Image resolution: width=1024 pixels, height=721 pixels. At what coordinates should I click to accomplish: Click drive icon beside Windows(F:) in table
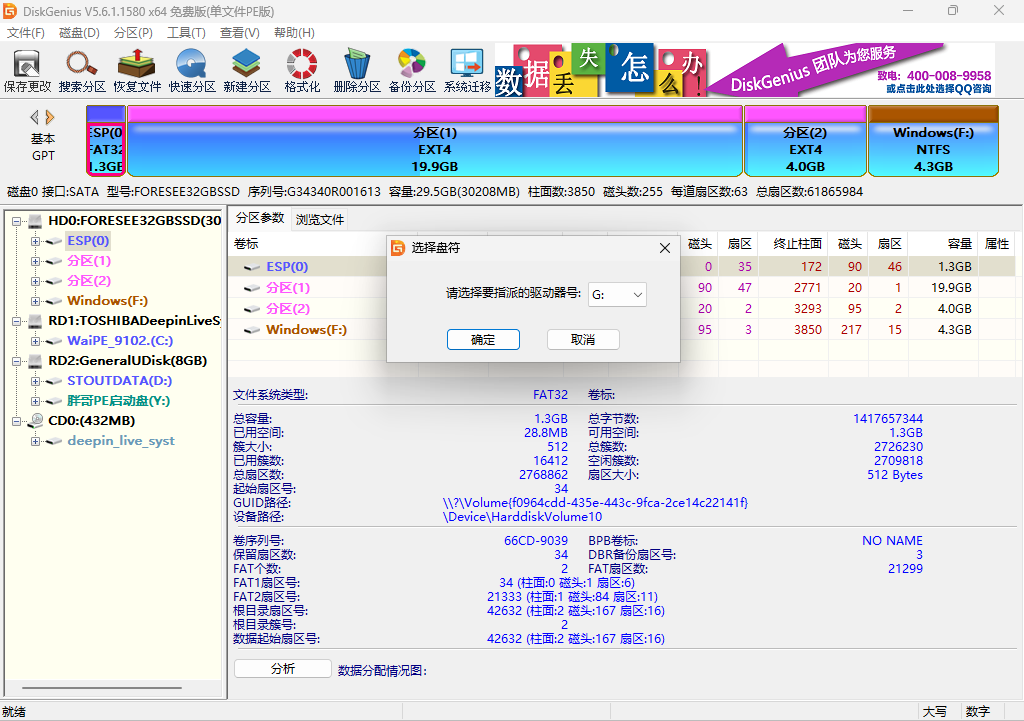point(251,330)
